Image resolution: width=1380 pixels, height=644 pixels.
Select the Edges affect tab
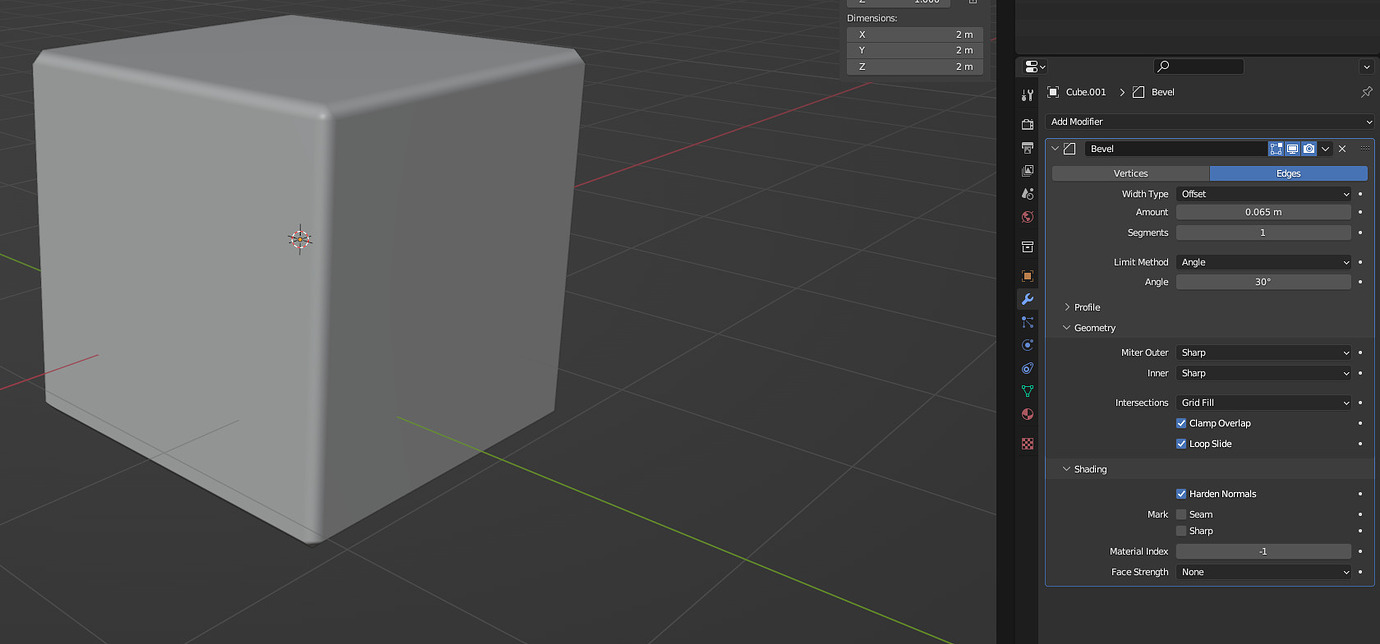1288,173
